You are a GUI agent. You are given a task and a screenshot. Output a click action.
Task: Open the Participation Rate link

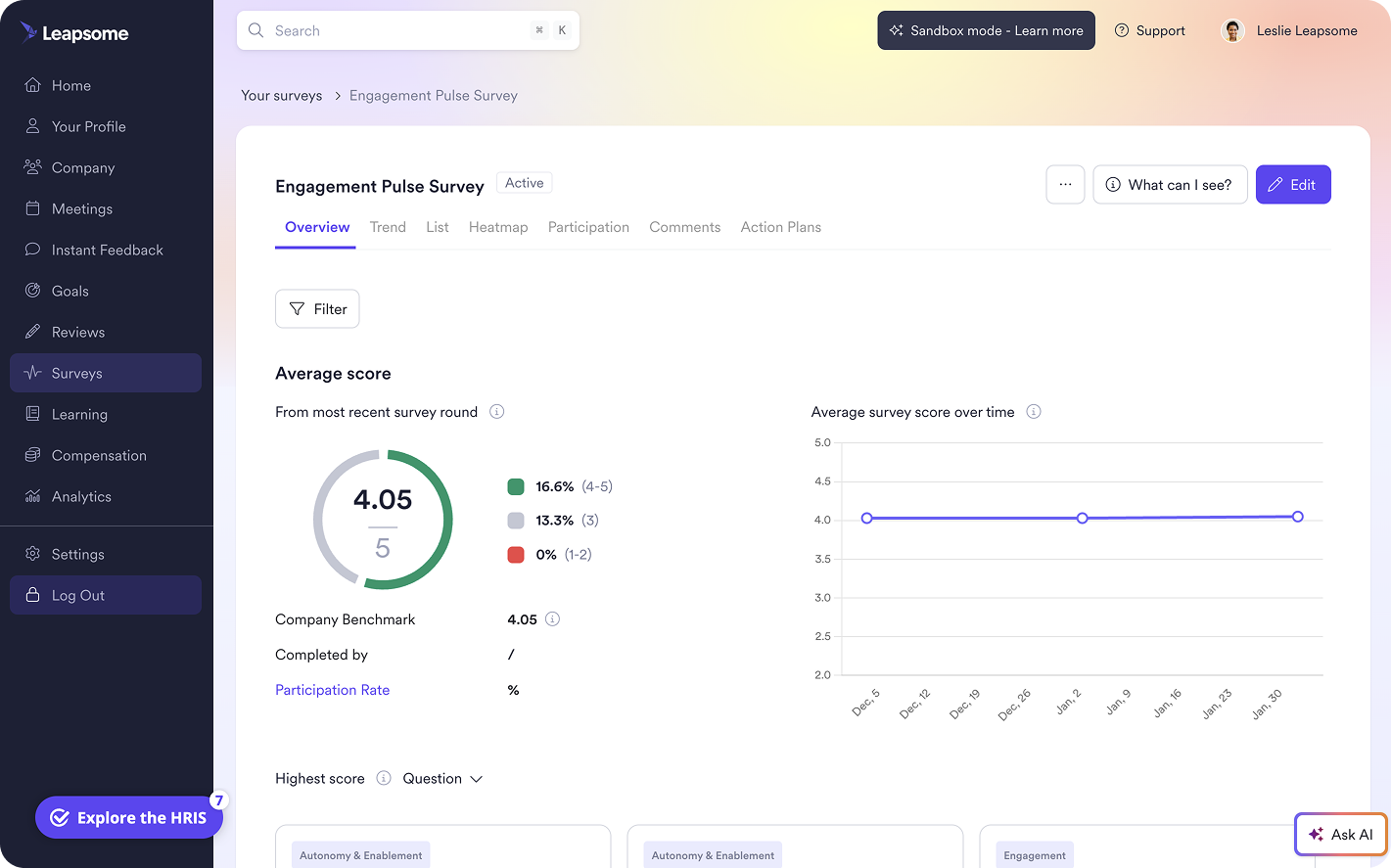[x=332, y=690]
